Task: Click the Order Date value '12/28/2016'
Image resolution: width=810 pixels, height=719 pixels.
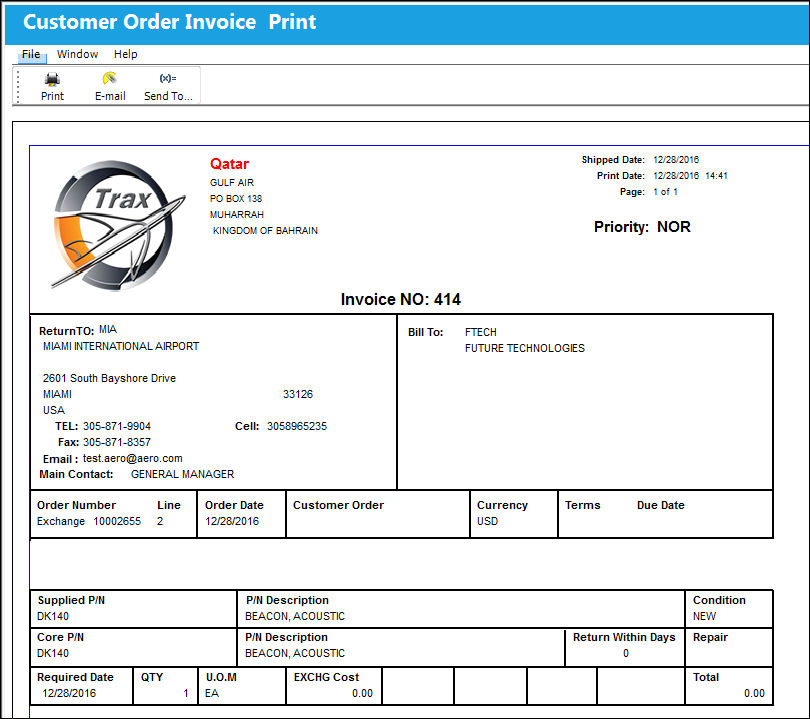Action: click(232, 521)
